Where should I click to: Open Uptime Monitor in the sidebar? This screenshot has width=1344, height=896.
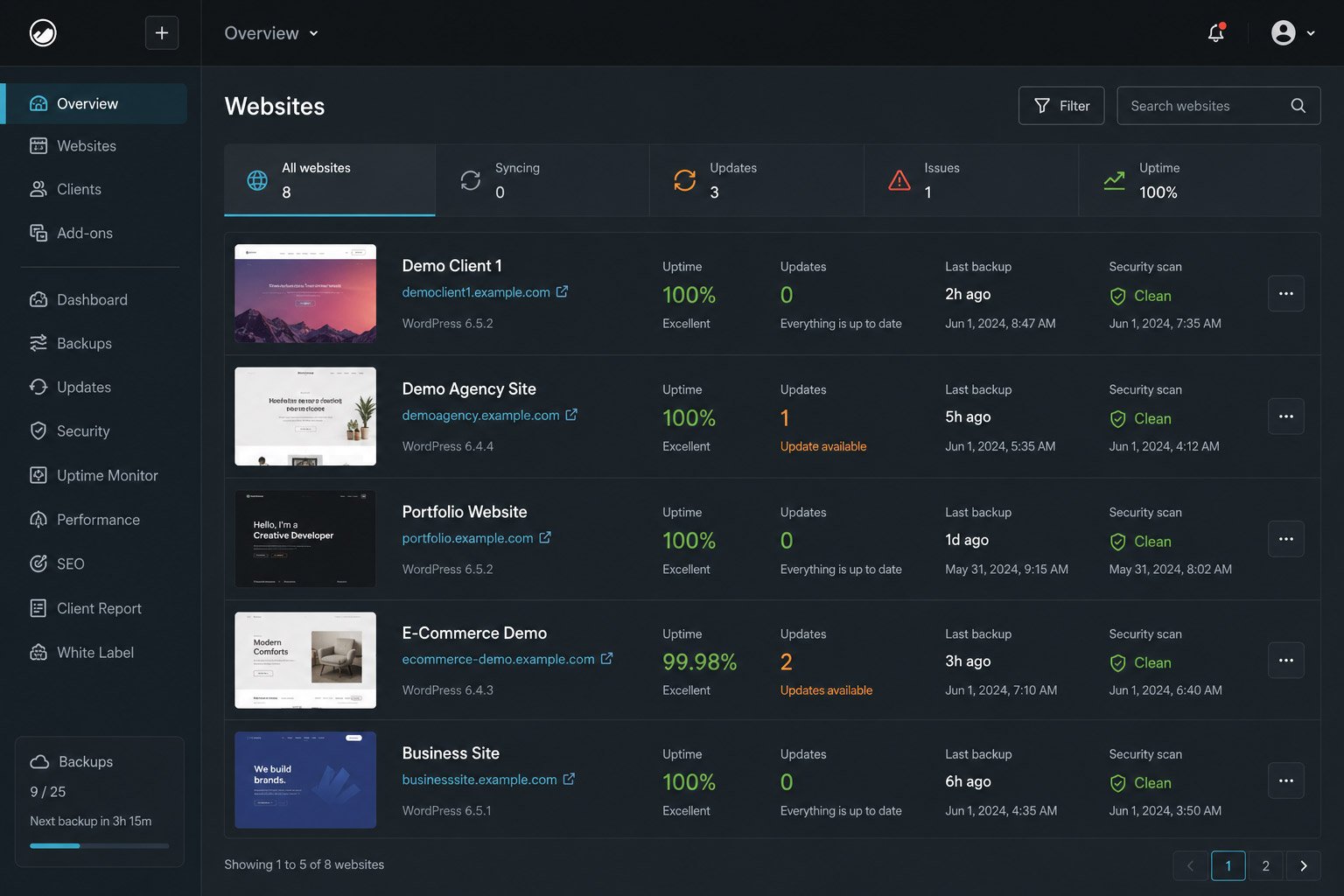pos(95,475)
